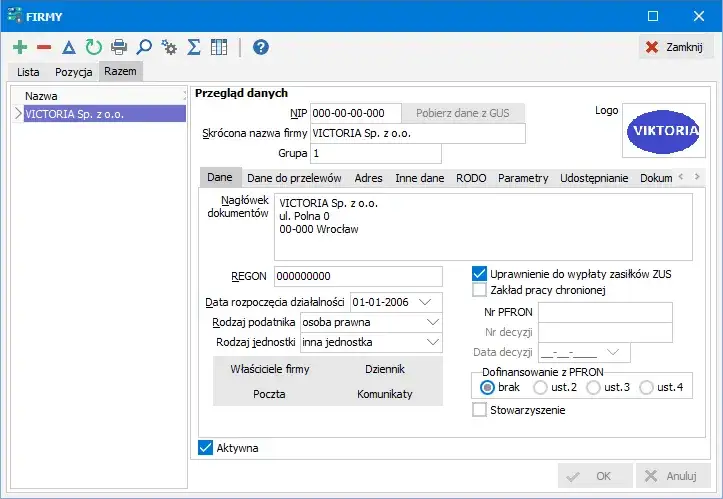Click the printer icon in toolbar
Screen dimensions: 723x499
[119, 47]
